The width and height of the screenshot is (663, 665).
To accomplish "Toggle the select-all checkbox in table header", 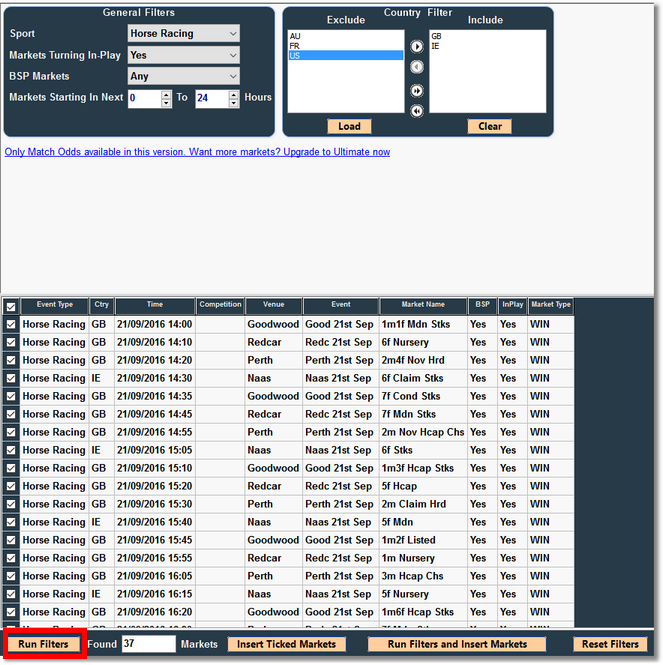I will point(10,306).
